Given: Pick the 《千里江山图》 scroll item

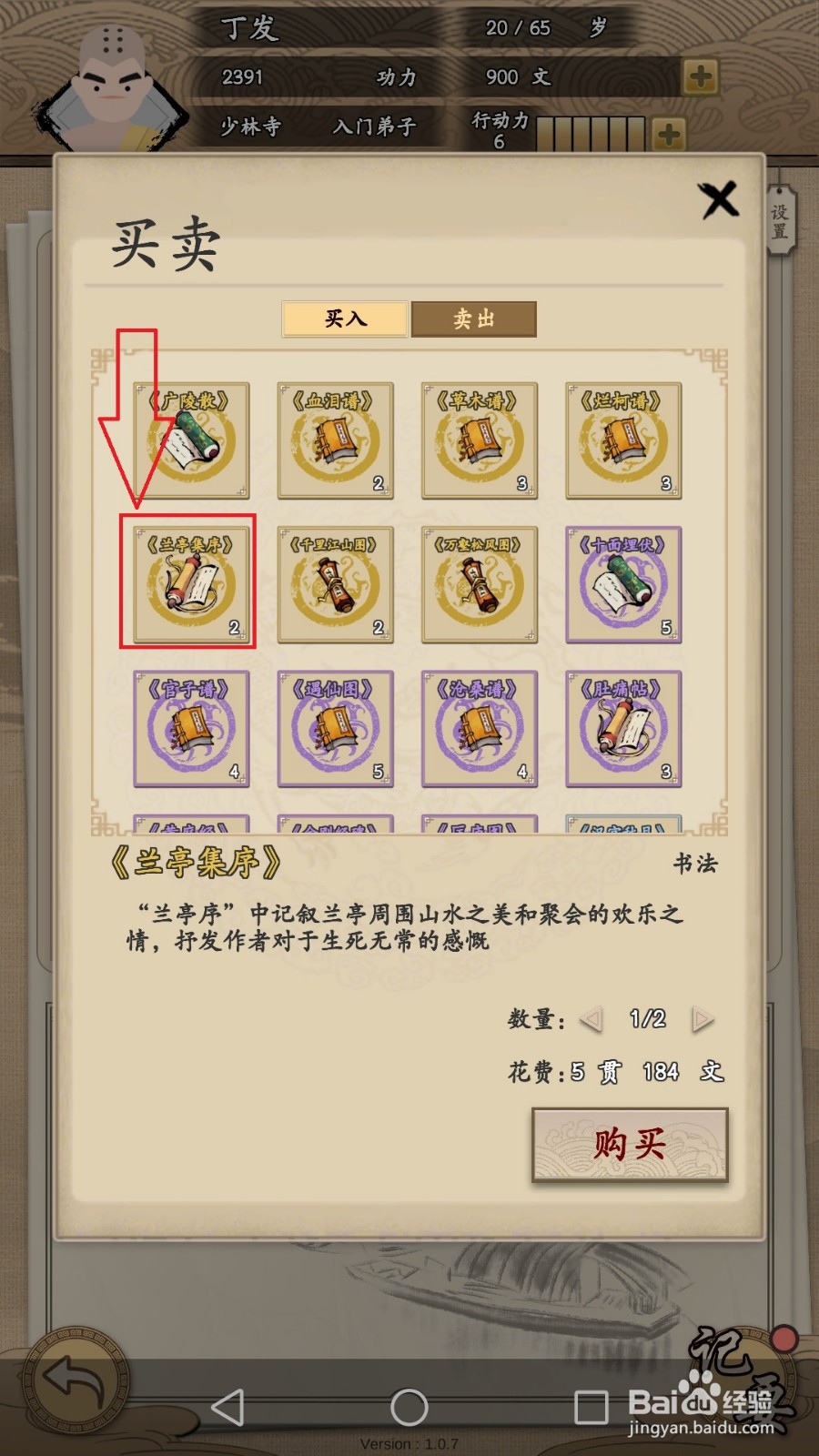Looking at the screenshot, I should [x=335, y=584].
